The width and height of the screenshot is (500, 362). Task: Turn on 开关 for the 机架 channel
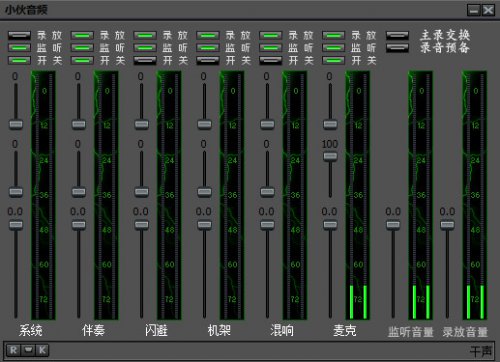coord(208,60)
